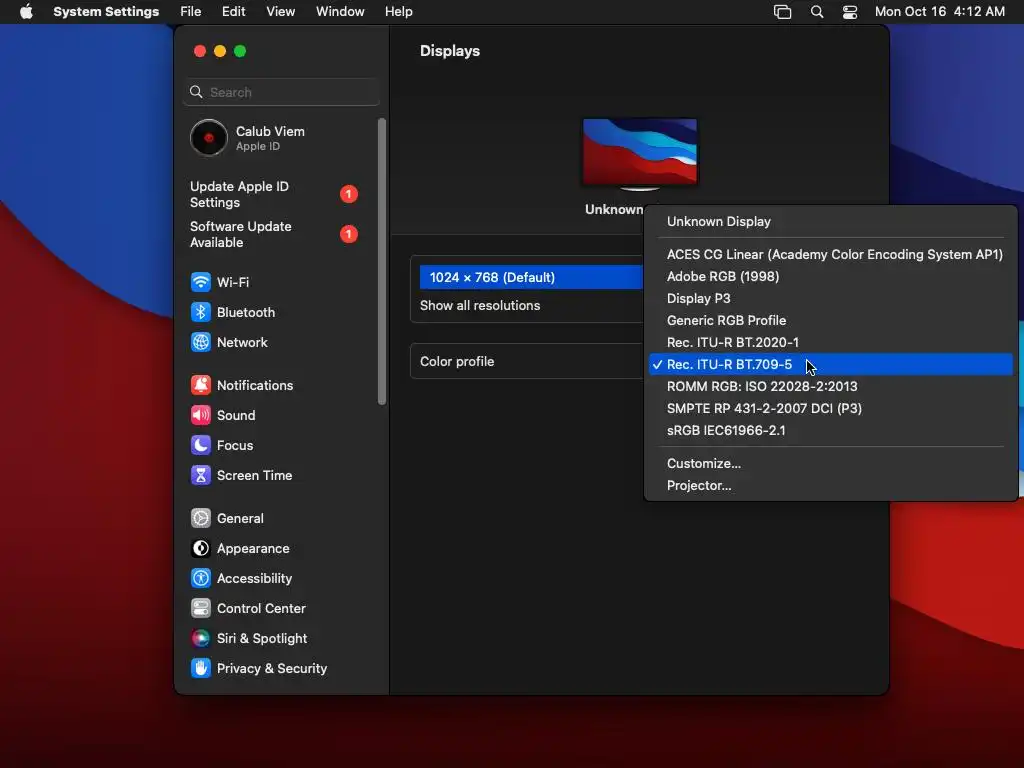Open the File menu
This screenshot has height=768, width=1024.
[x=191, y=12]
